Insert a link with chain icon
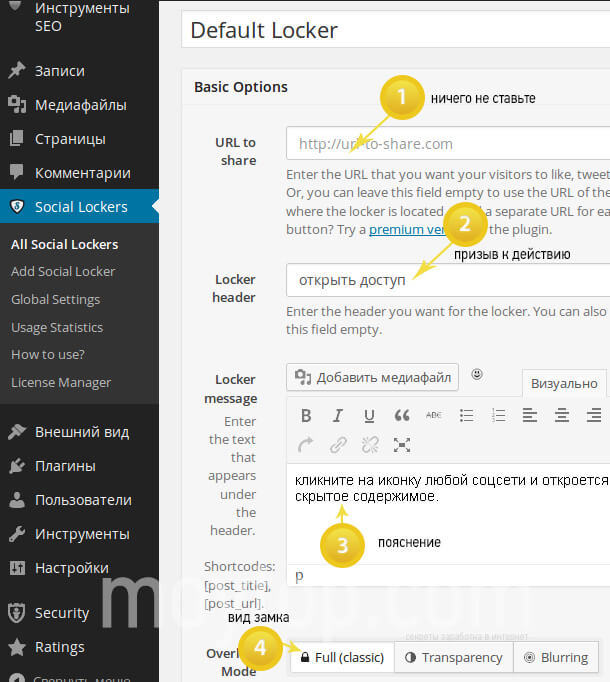The image size is (610, 682). coord(338,445)
